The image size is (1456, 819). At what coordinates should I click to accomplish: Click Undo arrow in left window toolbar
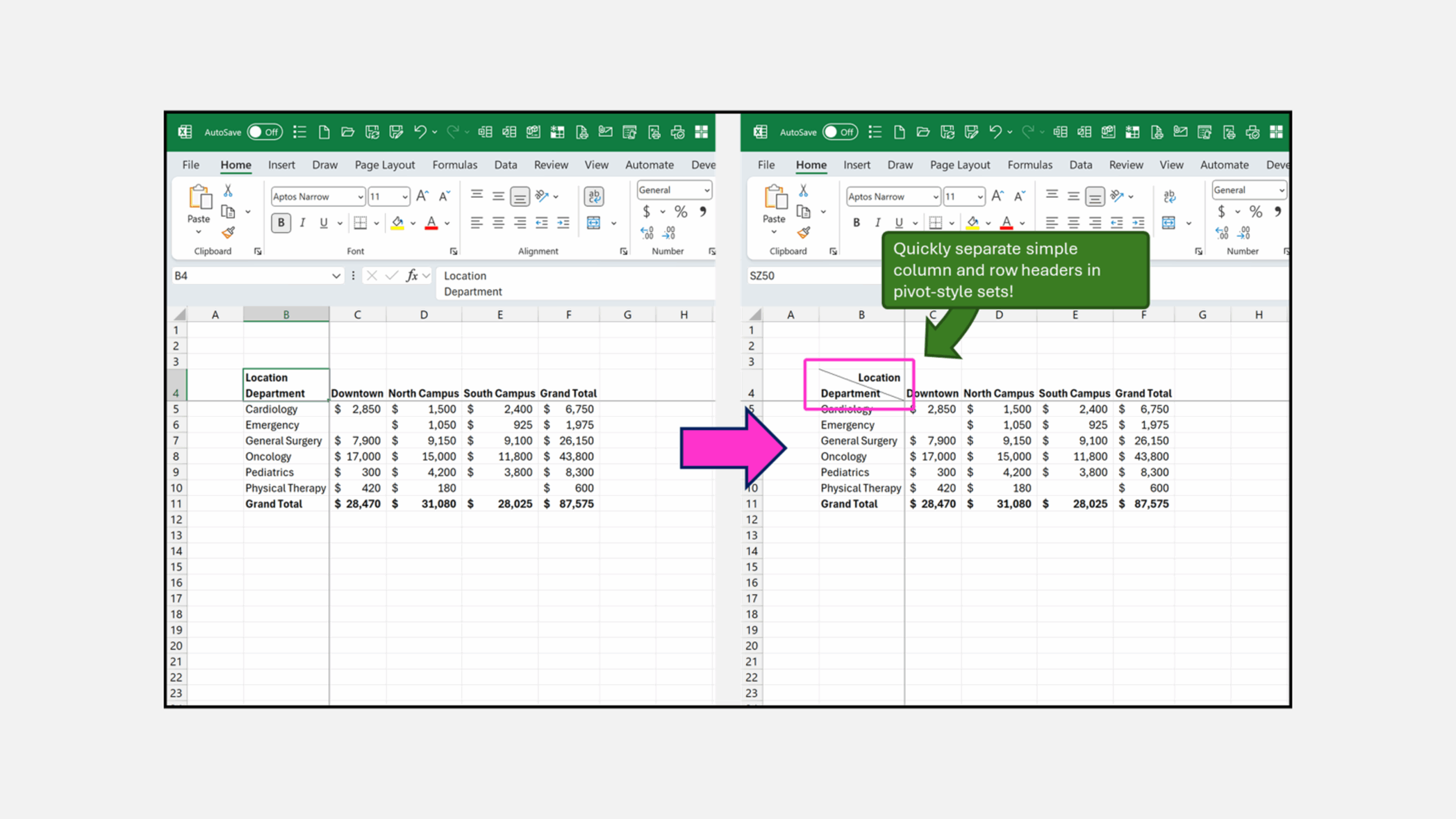tap(420, 132)
